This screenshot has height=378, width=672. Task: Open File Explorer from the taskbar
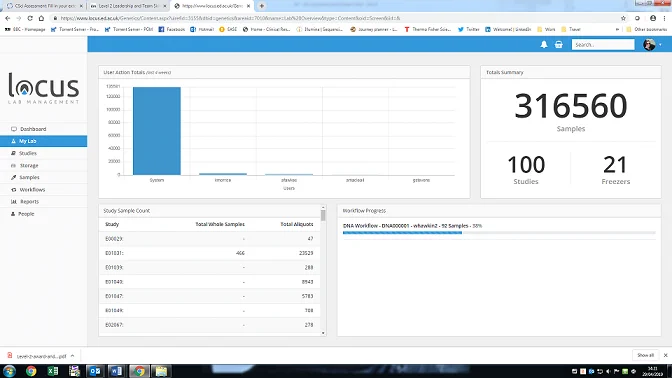coord(161,371)
